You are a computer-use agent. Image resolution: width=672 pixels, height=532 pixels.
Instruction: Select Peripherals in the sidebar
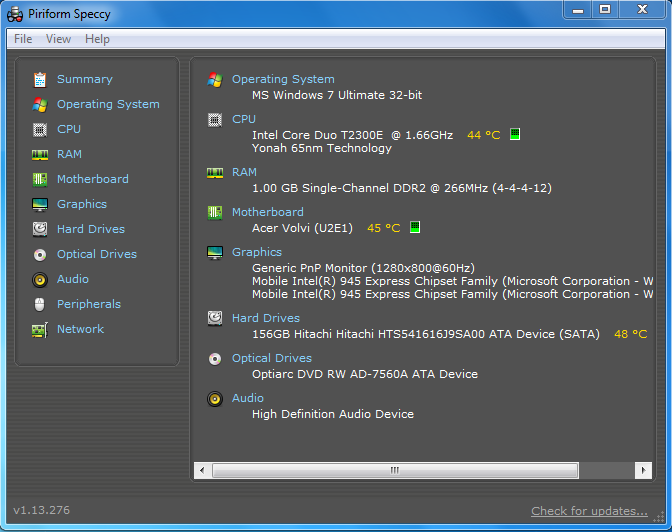(89, 304)
